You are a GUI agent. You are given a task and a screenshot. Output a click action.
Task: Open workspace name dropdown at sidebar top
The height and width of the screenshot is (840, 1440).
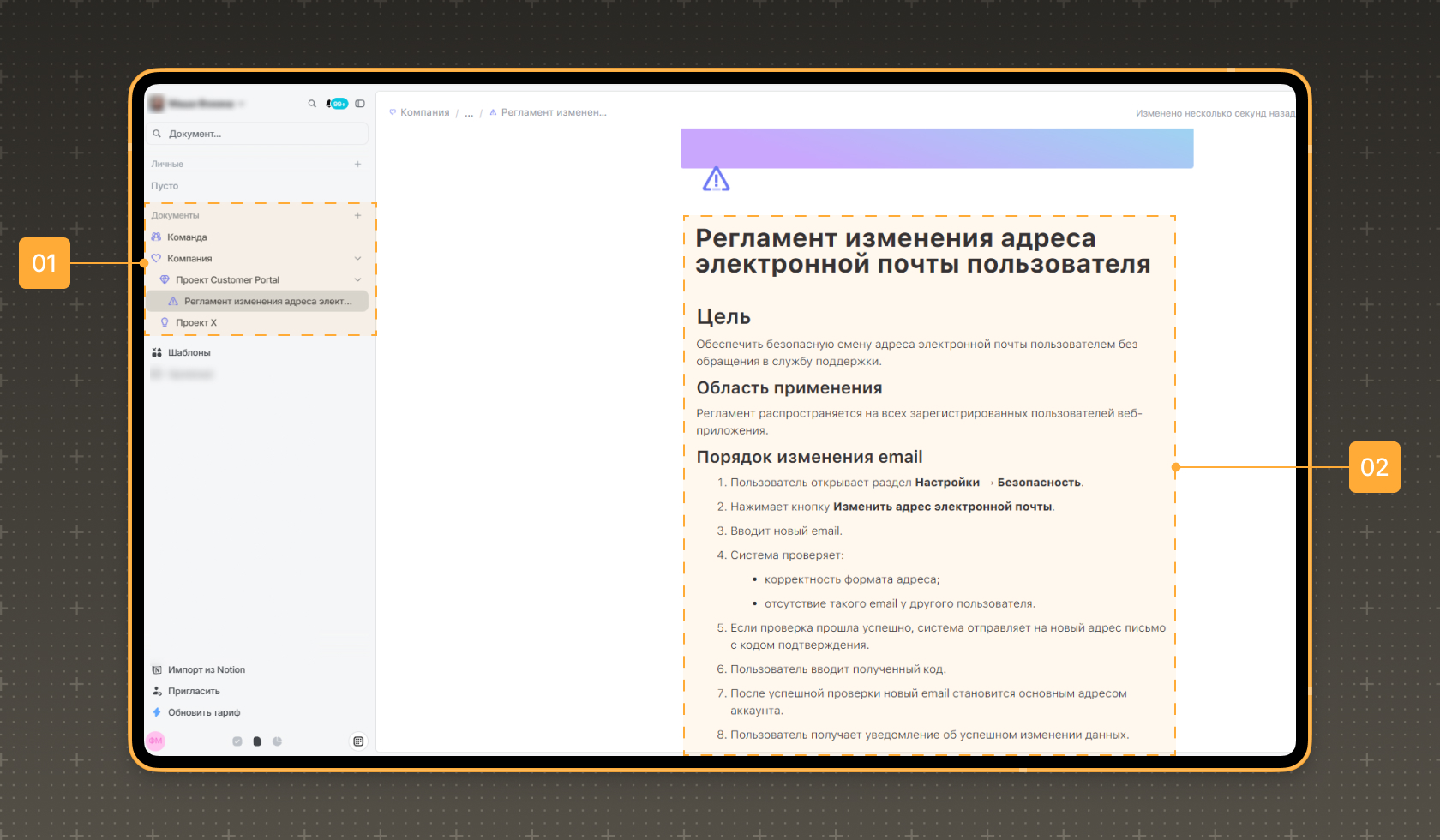tap(197, 104)
